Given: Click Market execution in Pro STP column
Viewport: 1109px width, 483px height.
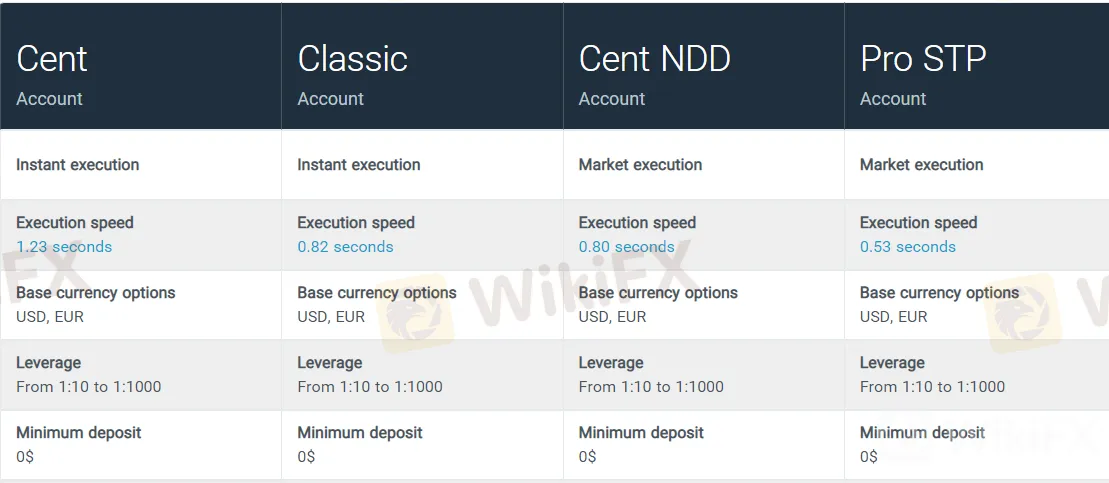Looking at the screenshot, I should click(922, 165).
